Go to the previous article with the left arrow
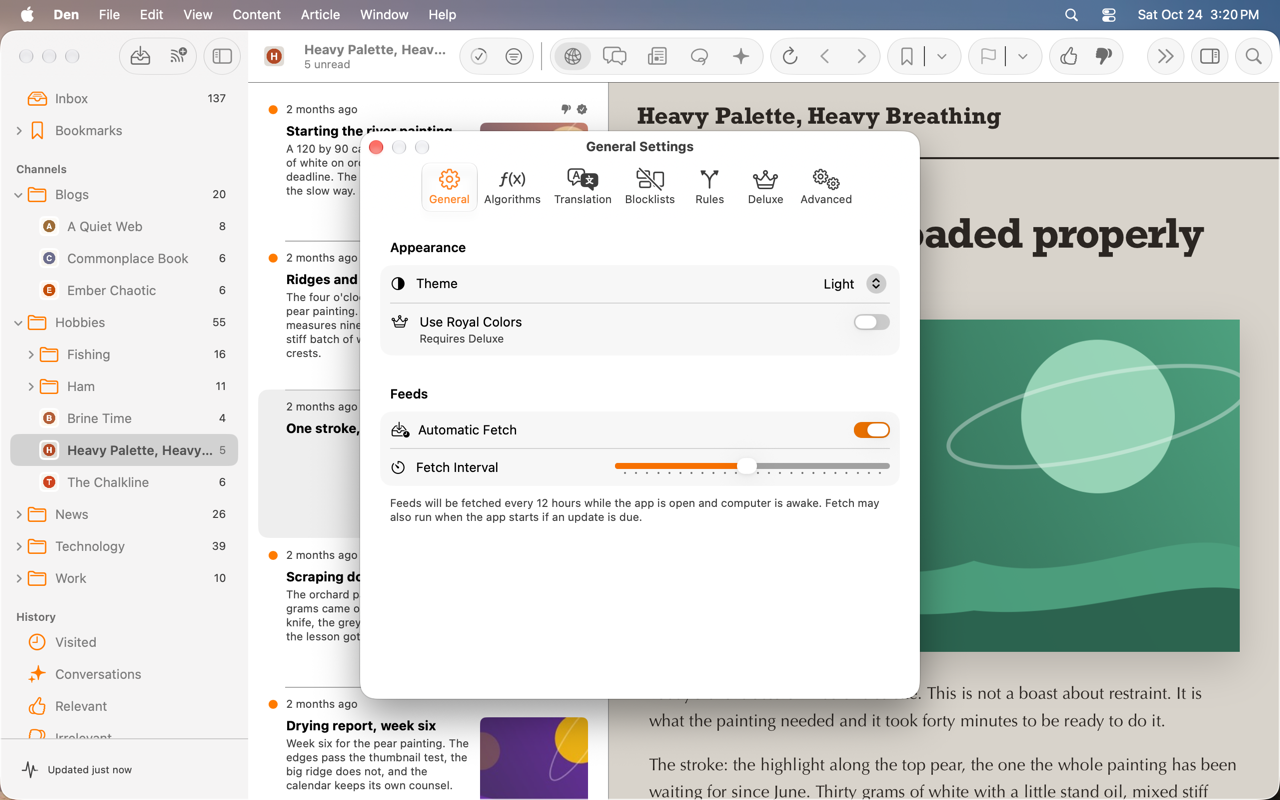Screen dimensions: 1280x800 click(825, 57)
